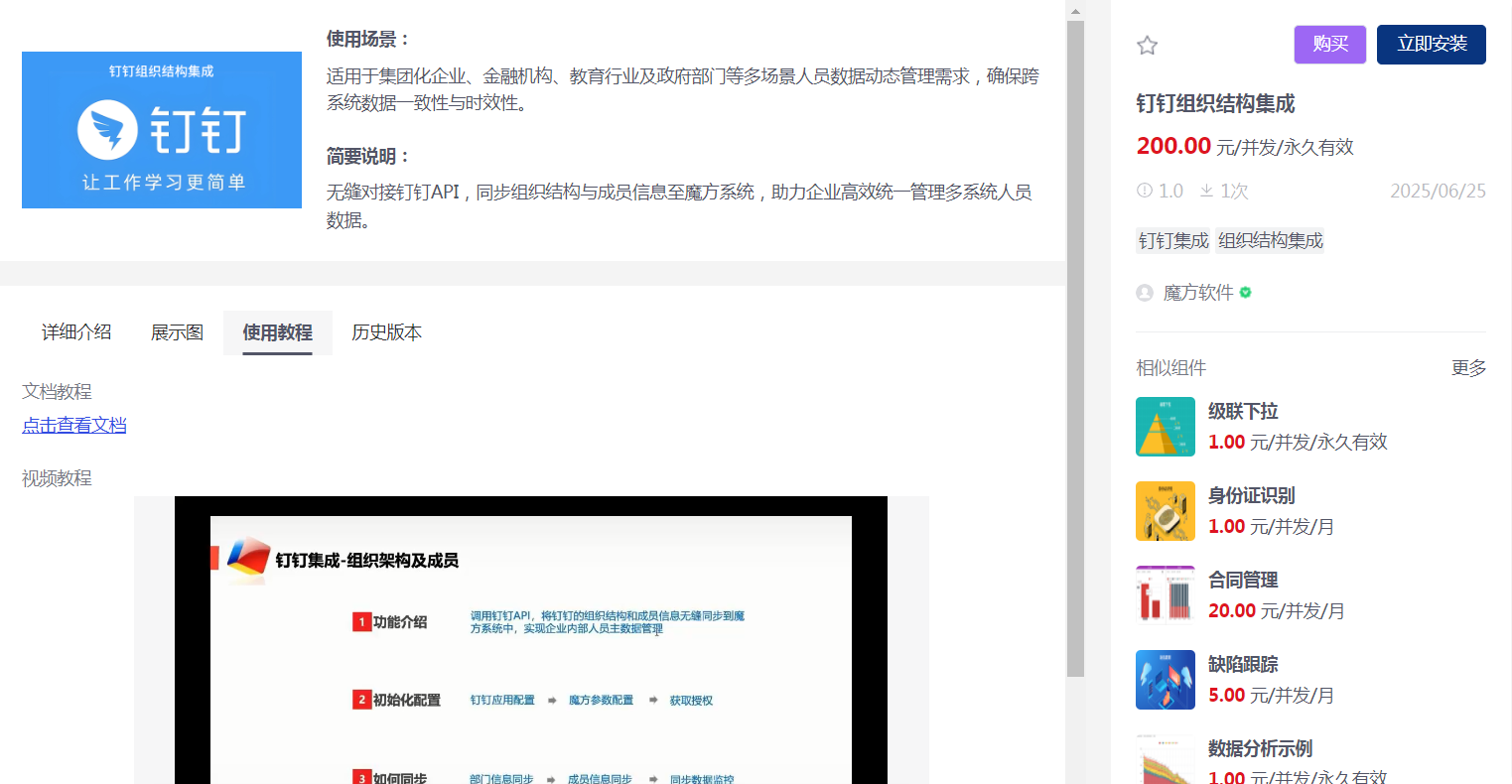Click the 使用场景 heading
This screenshot has height=784, width=1512.
(368, 40)
